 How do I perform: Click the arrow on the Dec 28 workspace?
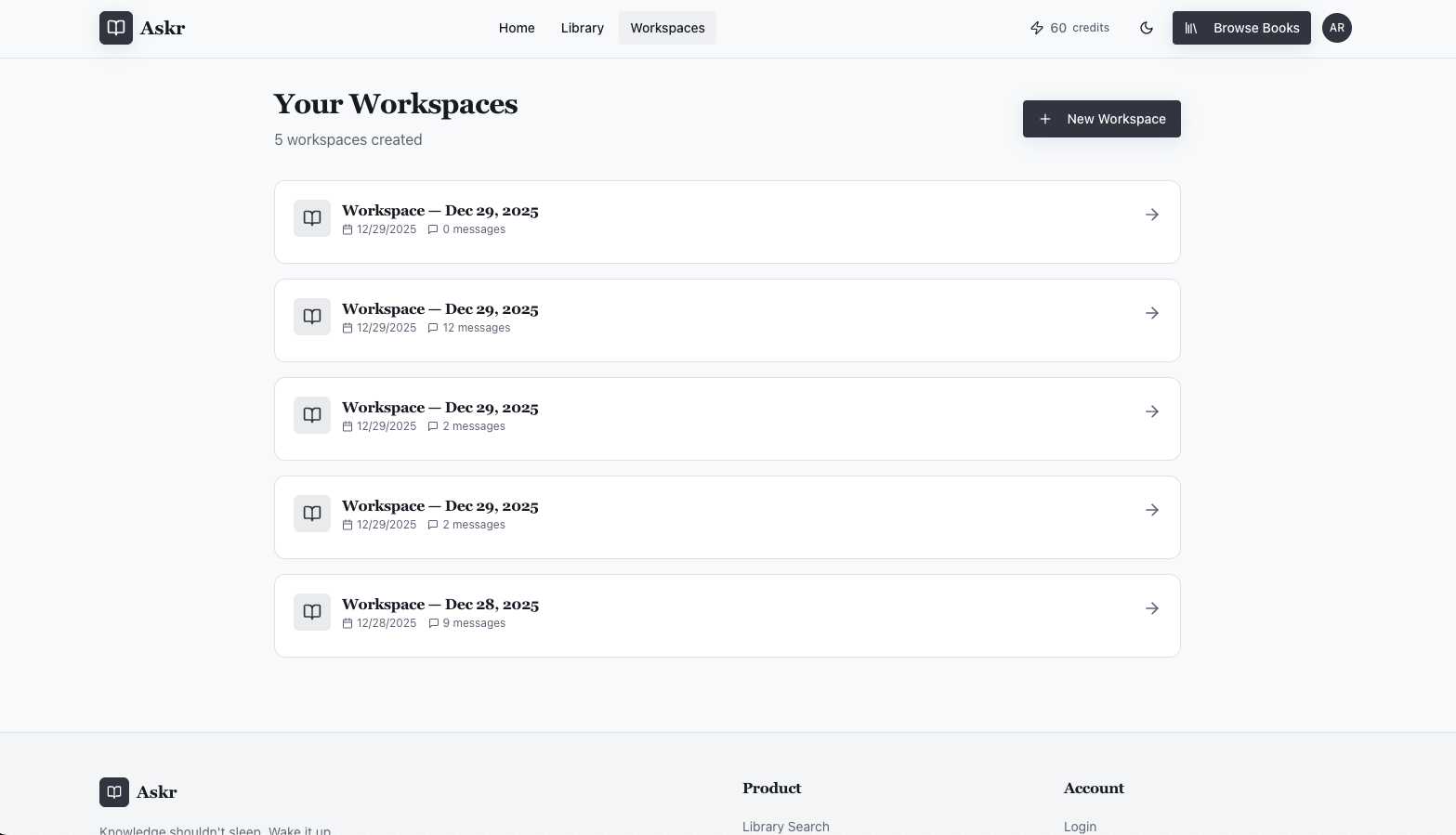(x=1152, y=608)
